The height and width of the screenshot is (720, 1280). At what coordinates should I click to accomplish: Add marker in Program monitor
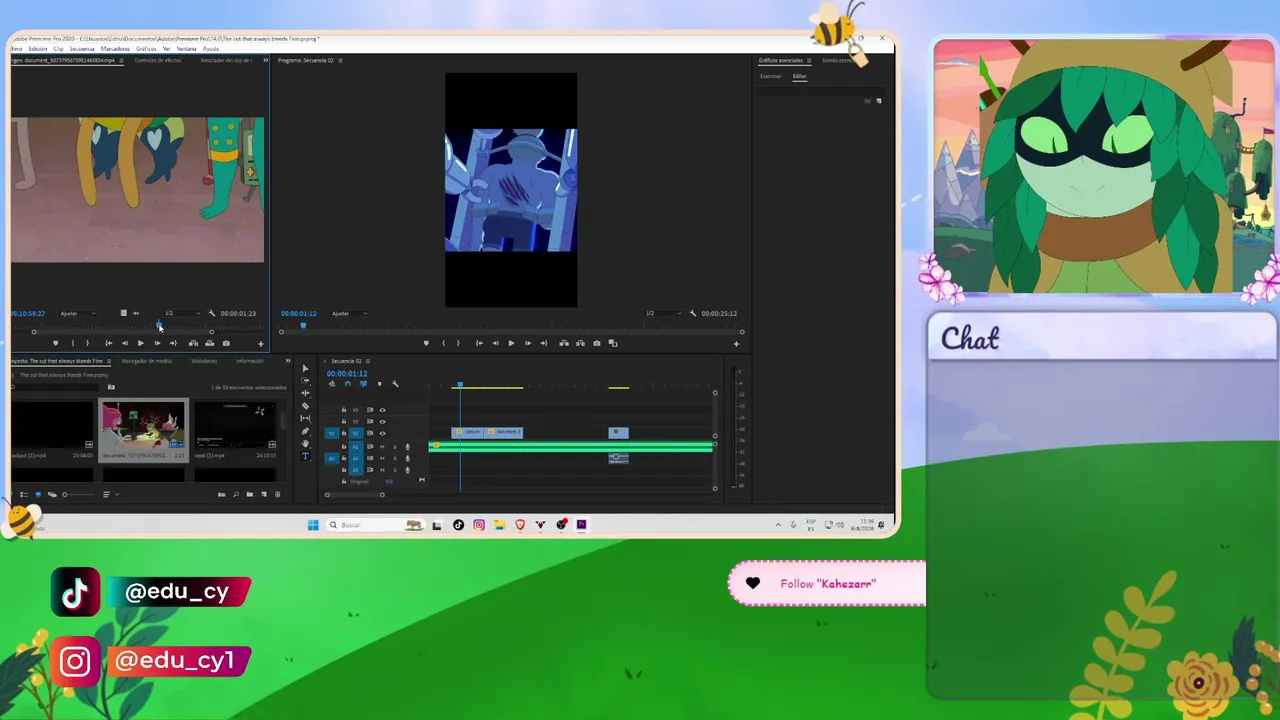426,343
